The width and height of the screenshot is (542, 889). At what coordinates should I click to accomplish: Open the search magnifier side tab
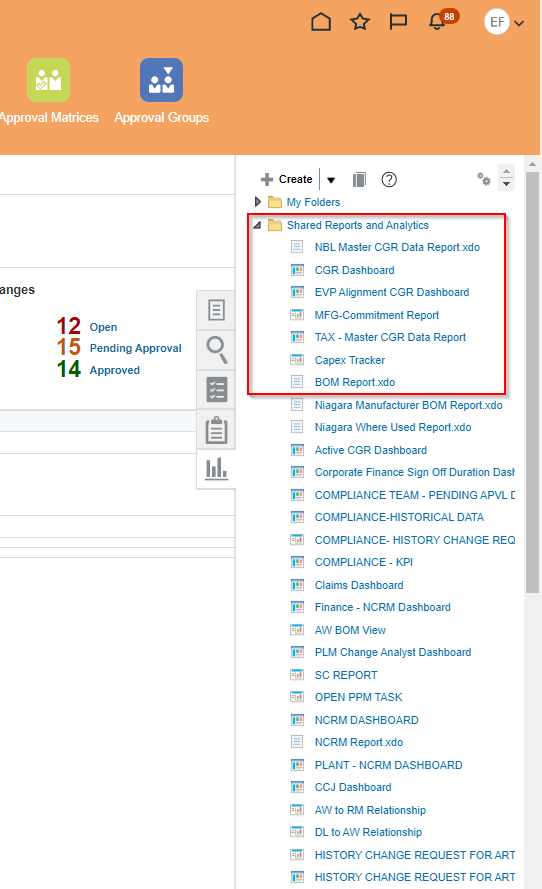click(216, 350)
